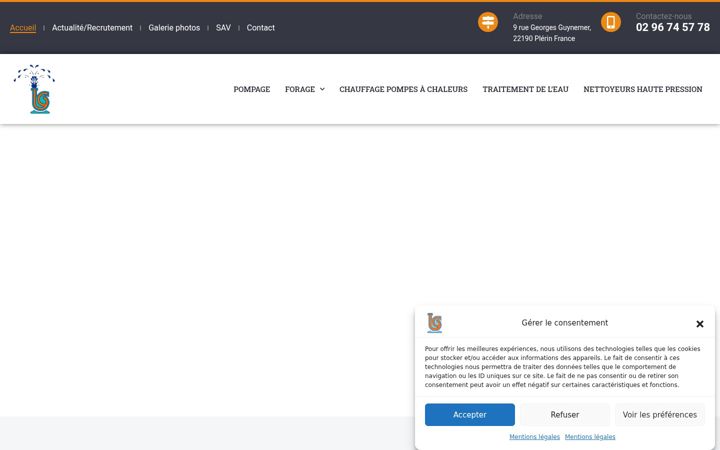Open Galerie photos
720x450 pixels.
(174, 28)
